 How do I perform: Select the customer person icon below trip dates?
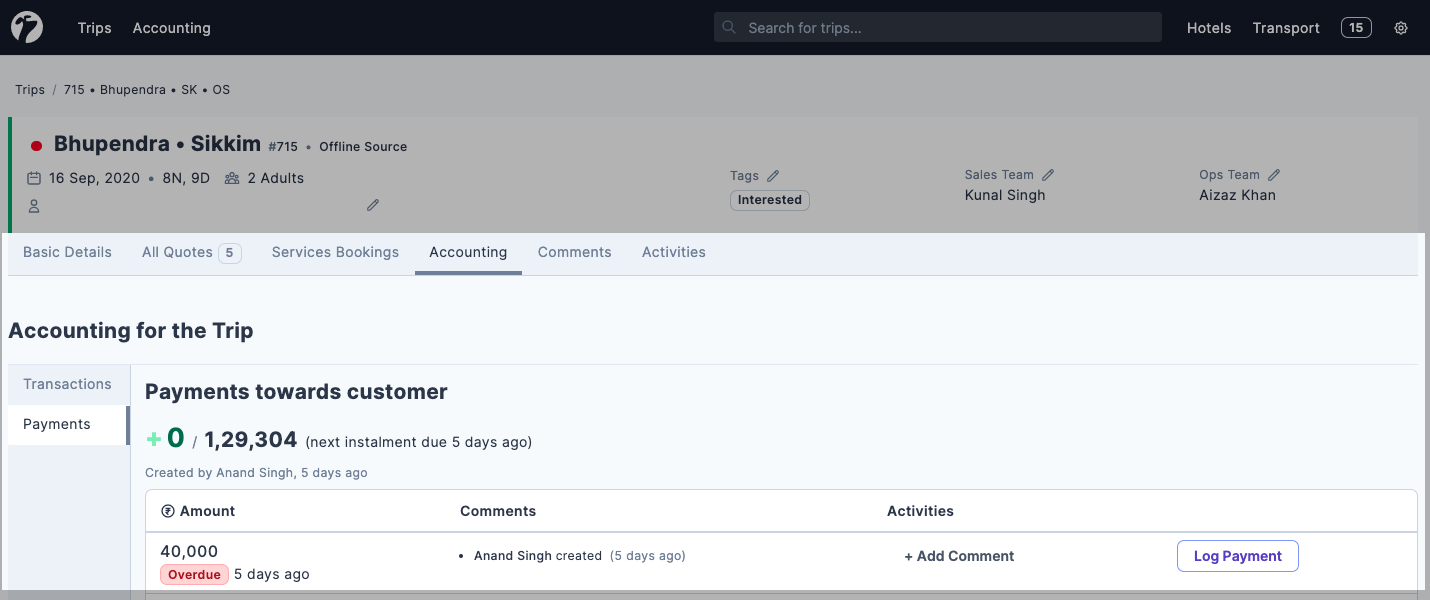click(33, 205)
